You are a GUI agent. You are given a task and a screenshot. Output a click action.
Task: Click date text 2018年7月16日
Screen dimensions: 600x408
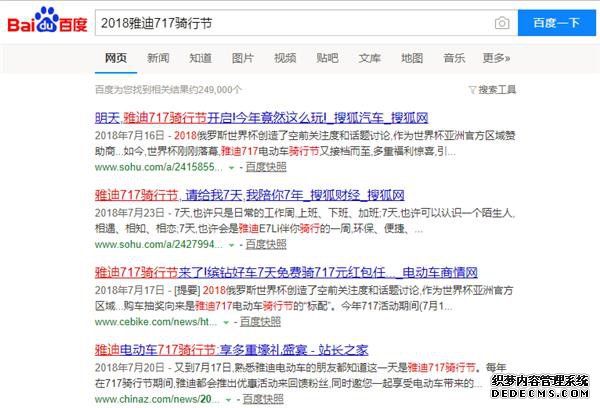(130, 135)
